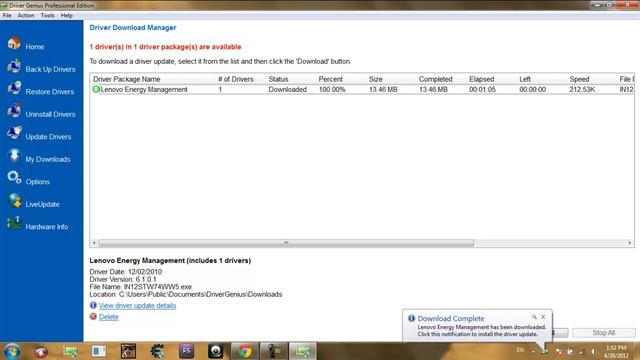This screenshot has width=640, height=360.
Task: Click the 00:01:05 elapsed cell
Action: click(482, 89)
